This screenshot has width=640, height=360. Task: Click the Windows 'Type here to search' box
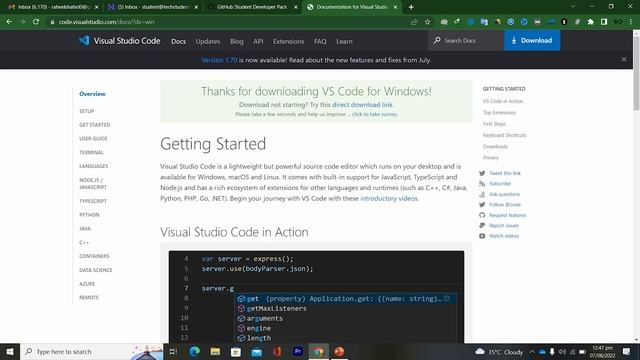pyautogui.click(x=92, y=351)
